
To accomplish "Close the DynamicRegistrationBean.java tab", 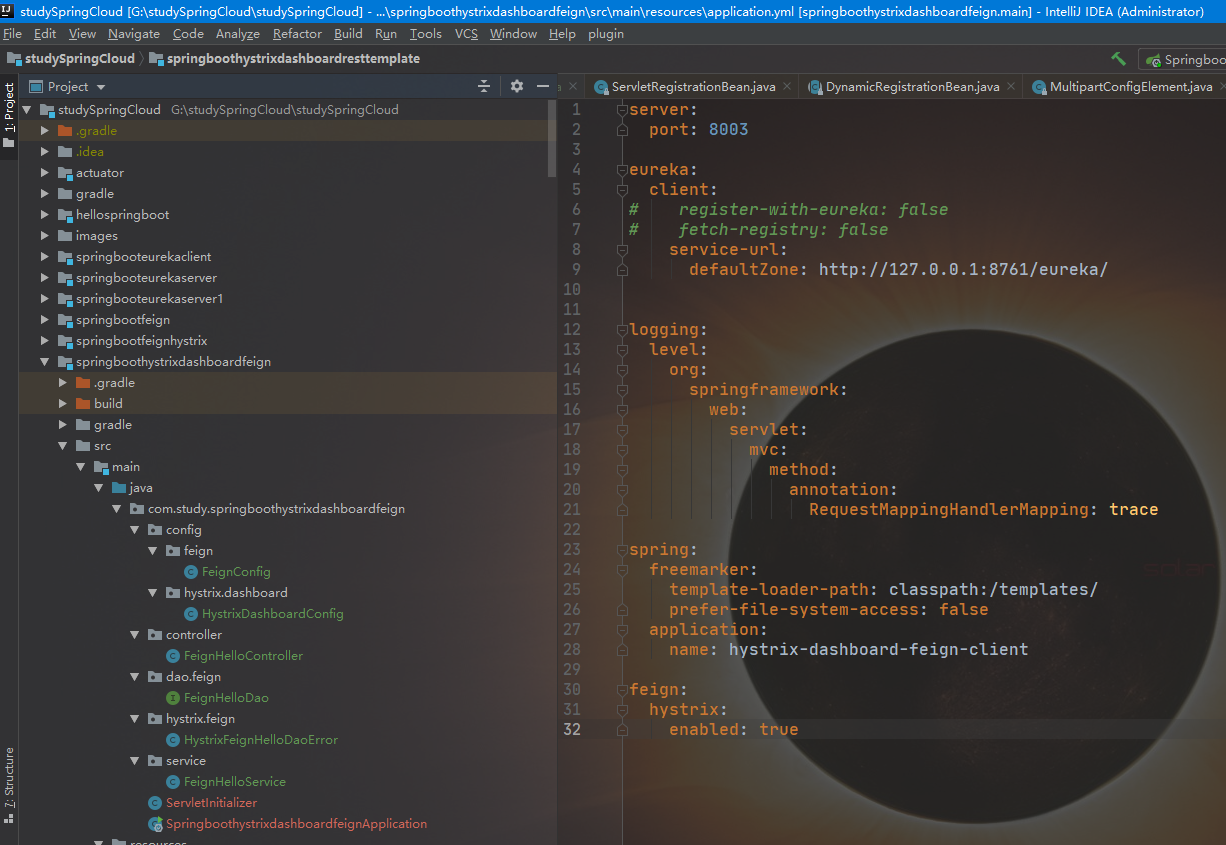I will click(x=1010, y=87).
